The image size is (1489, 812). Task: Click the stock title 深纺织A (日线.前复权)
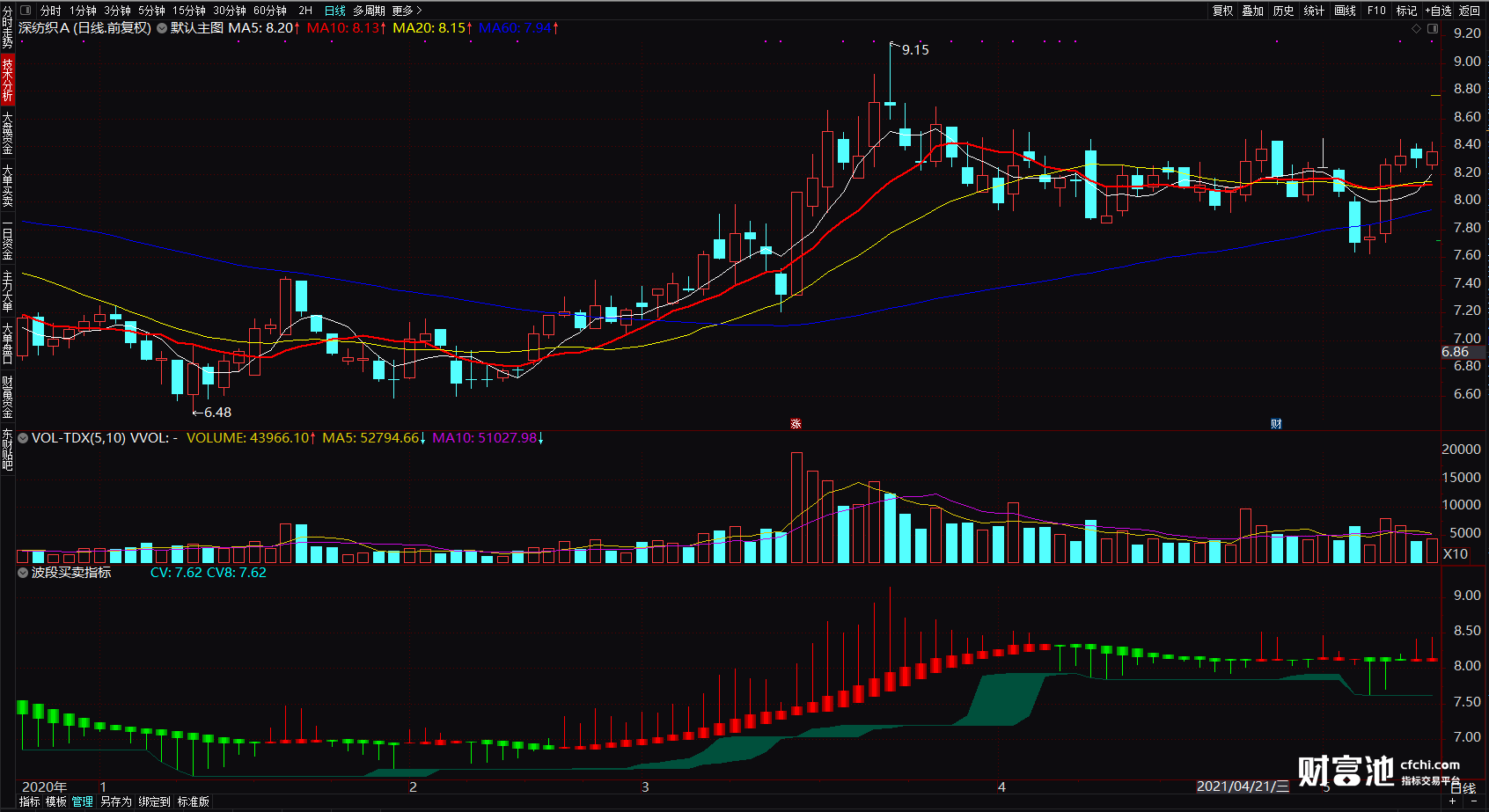[x=84, y=28]
